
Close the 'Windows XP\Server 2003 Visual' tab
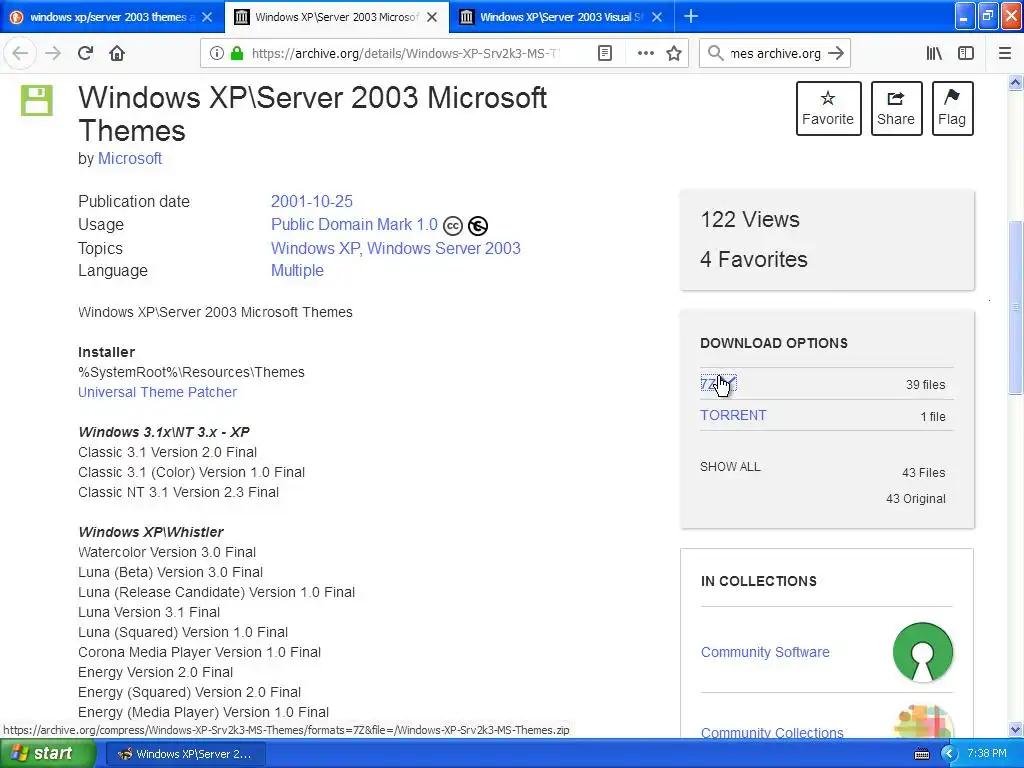click(x=657, y=17)
